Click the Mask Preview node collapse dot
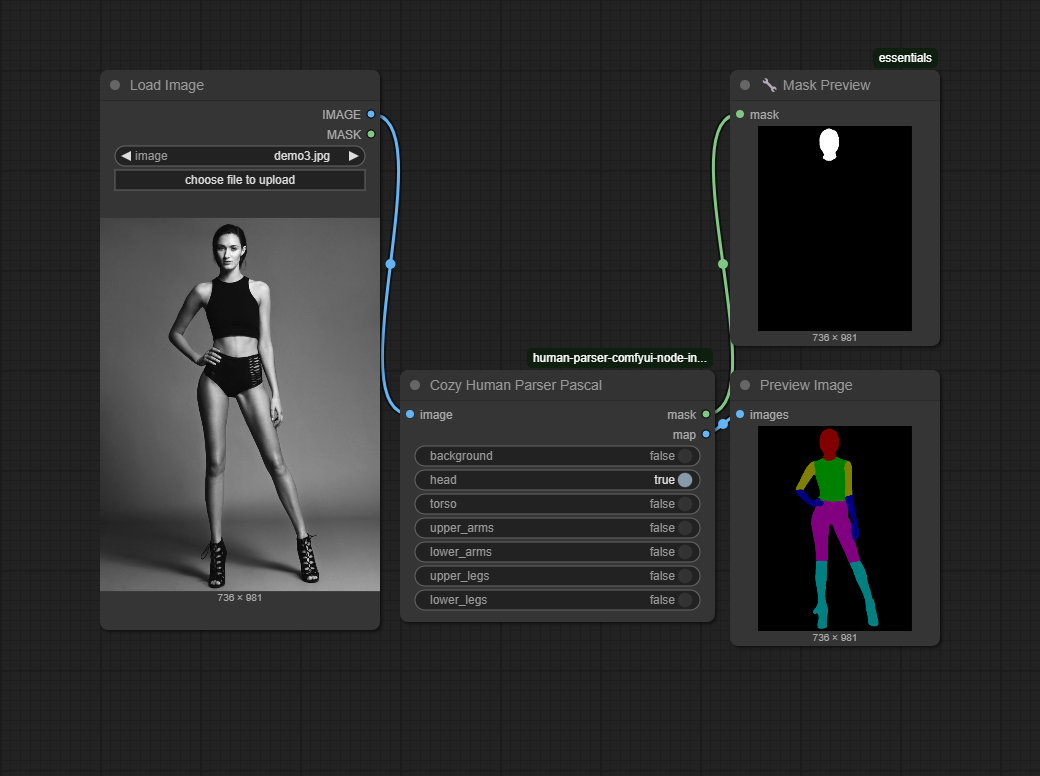Viewport: 1040px width, 776px height. coord(745,86)
